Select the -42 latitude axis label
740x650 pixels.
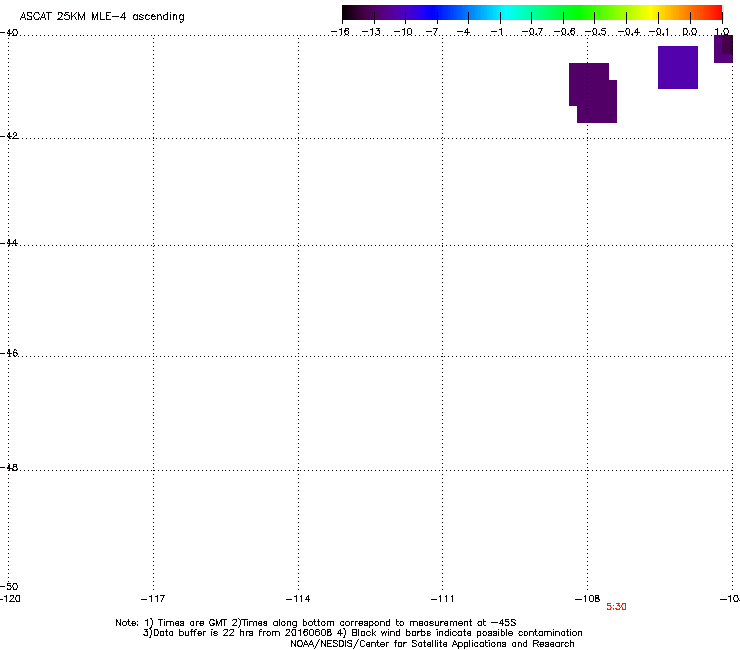[x=9, y=135]
